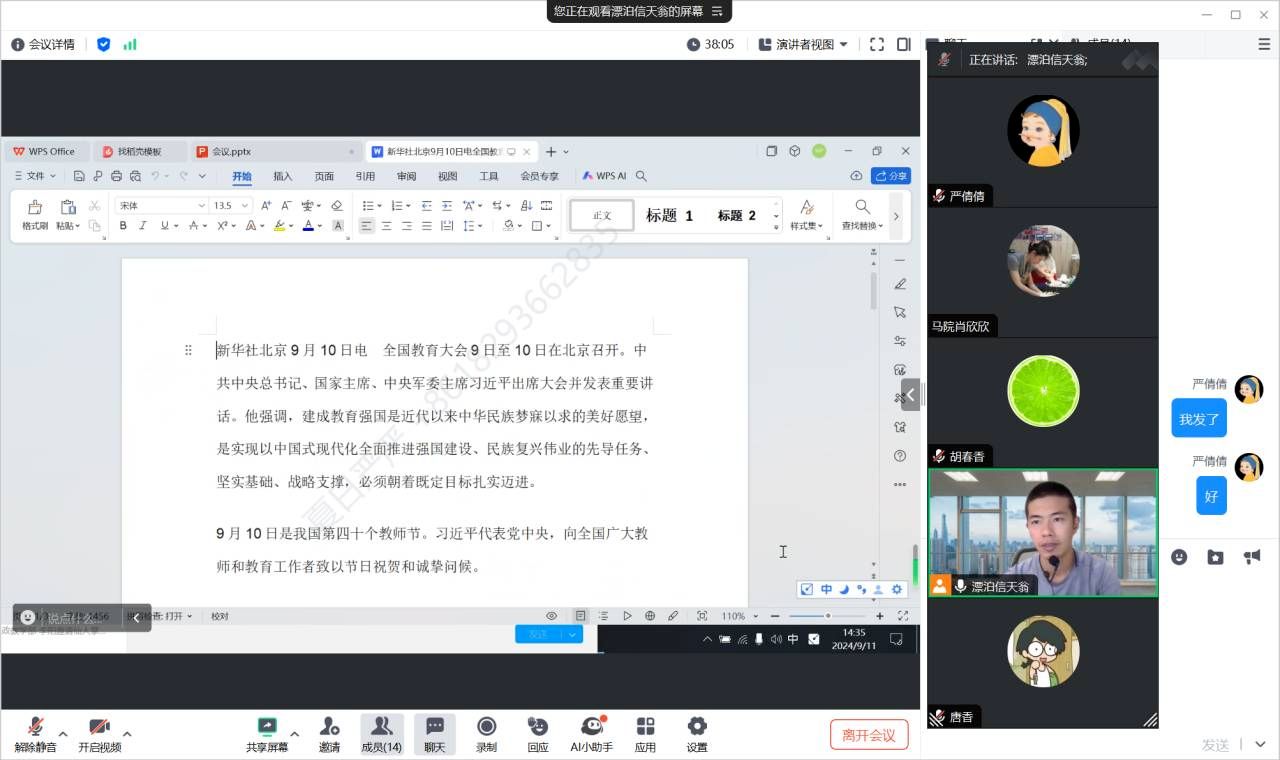Click the 共享屏幕 share screen icon

coord(267,727)
